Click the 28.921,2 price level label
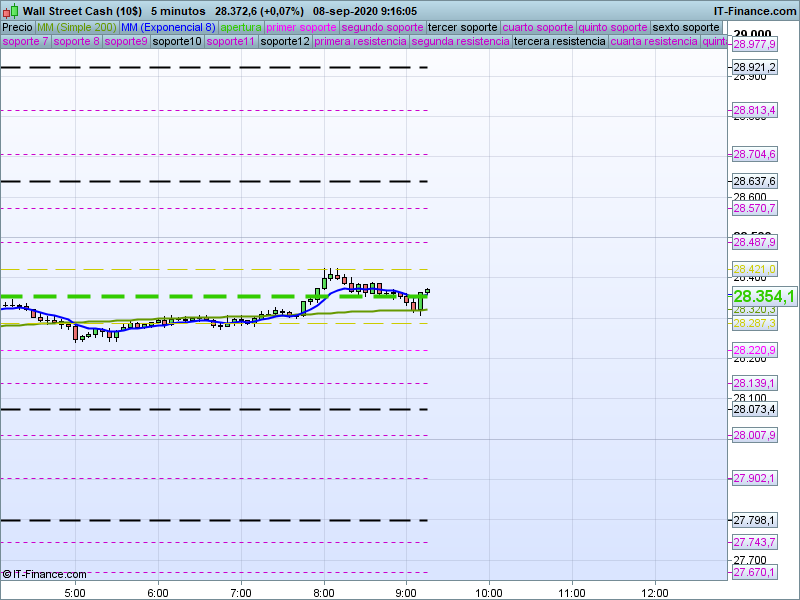Screen dimensions: 800x600 tap(755, 68)
